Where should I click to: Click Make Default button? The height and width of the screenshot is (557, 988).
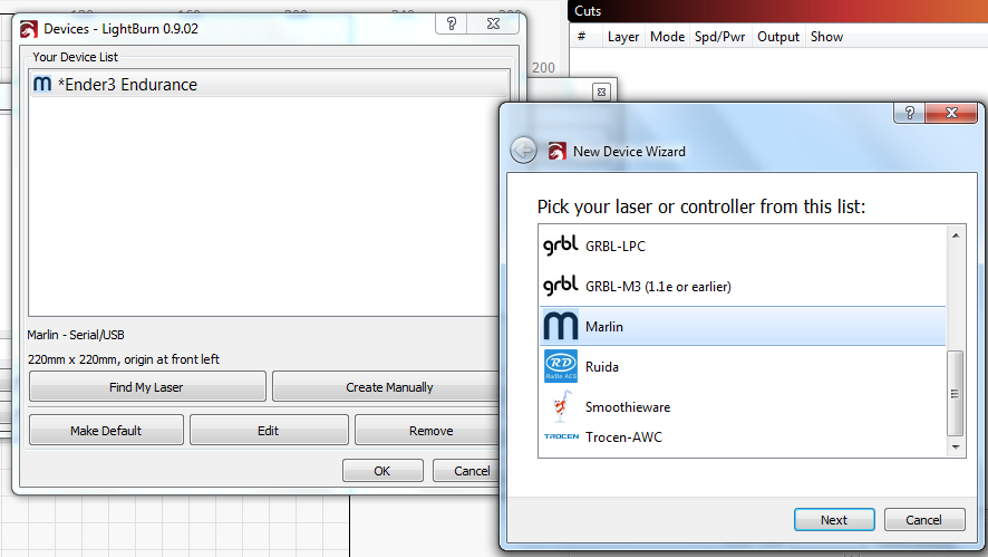coord(106,430)
